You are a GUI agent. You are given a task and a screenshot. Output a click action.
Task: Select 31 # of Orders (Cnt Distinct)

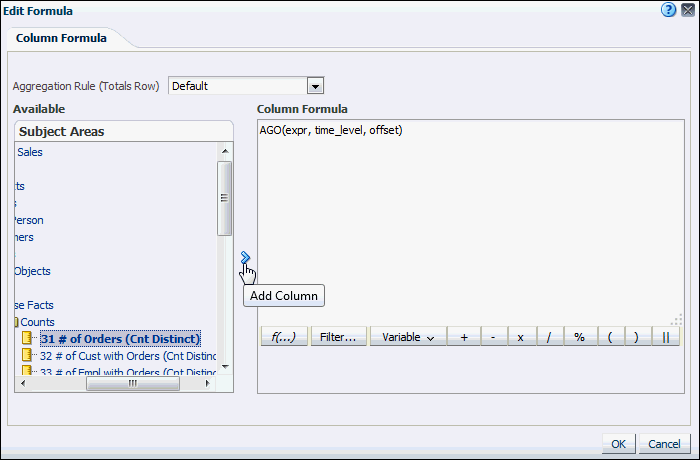click(120, 339)
